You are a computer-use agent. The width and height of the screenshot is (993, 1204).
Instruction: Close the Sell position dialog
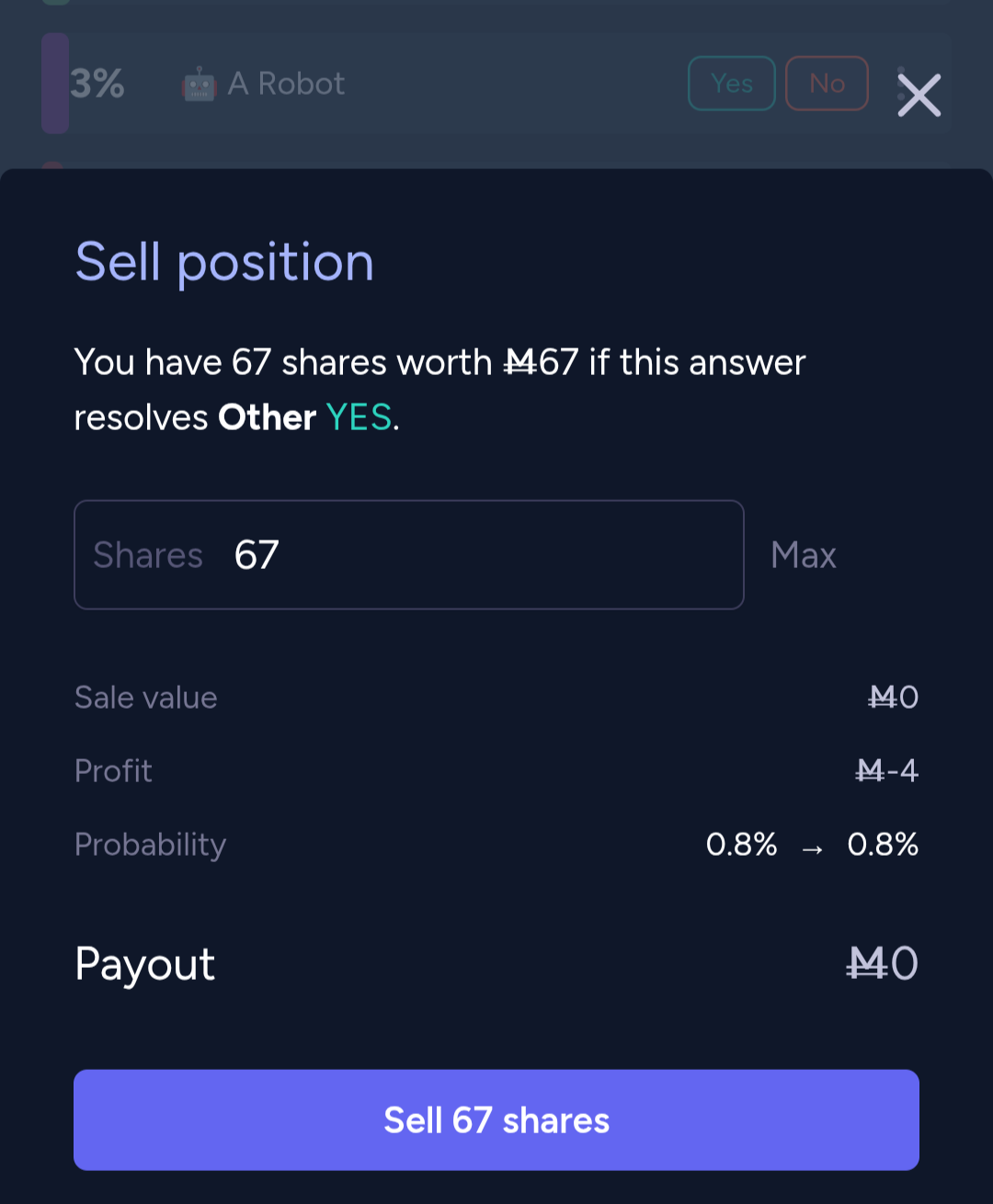coord(919,96)
